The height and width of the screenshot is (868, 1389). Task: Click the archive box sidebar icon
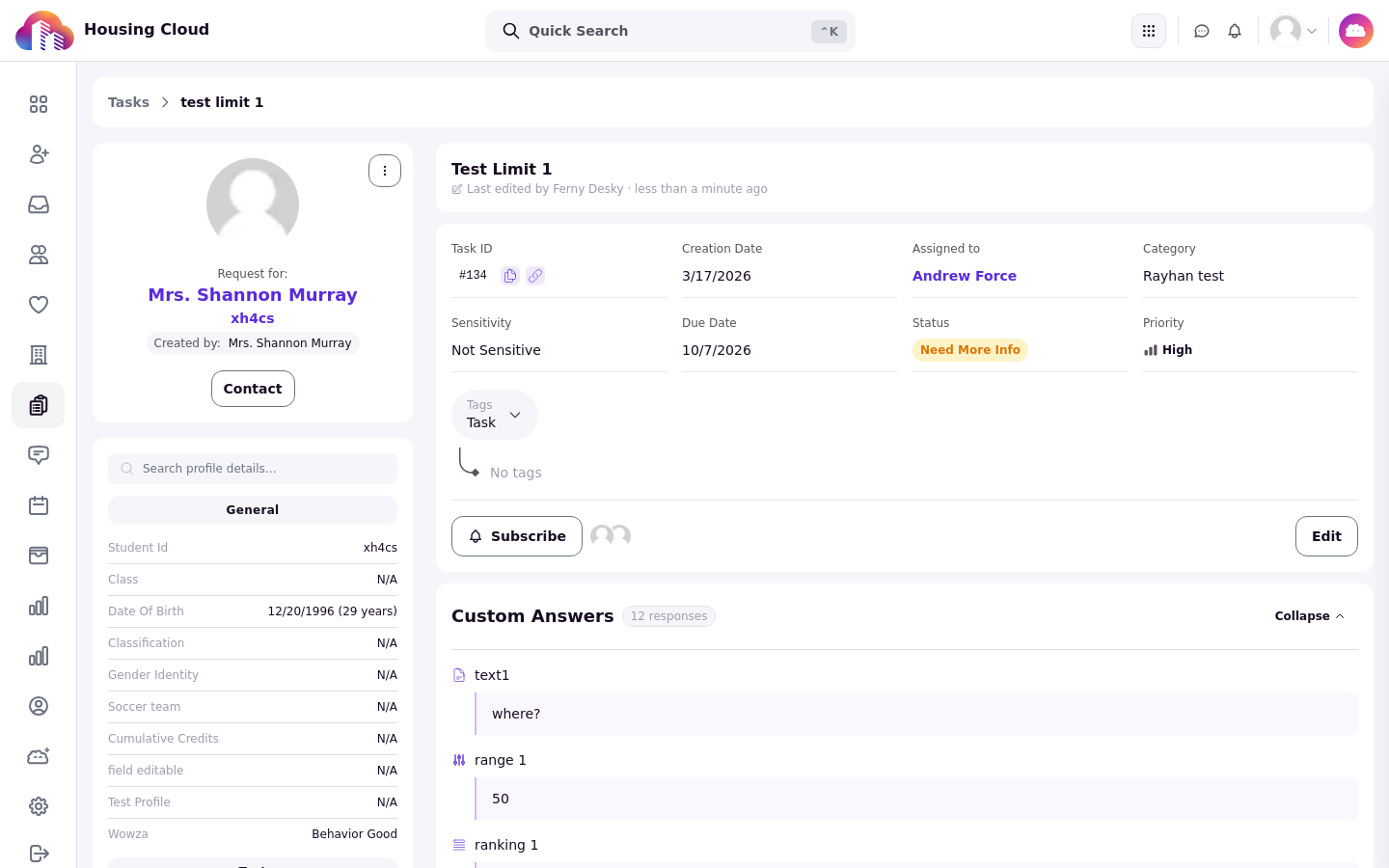point(39,556)
